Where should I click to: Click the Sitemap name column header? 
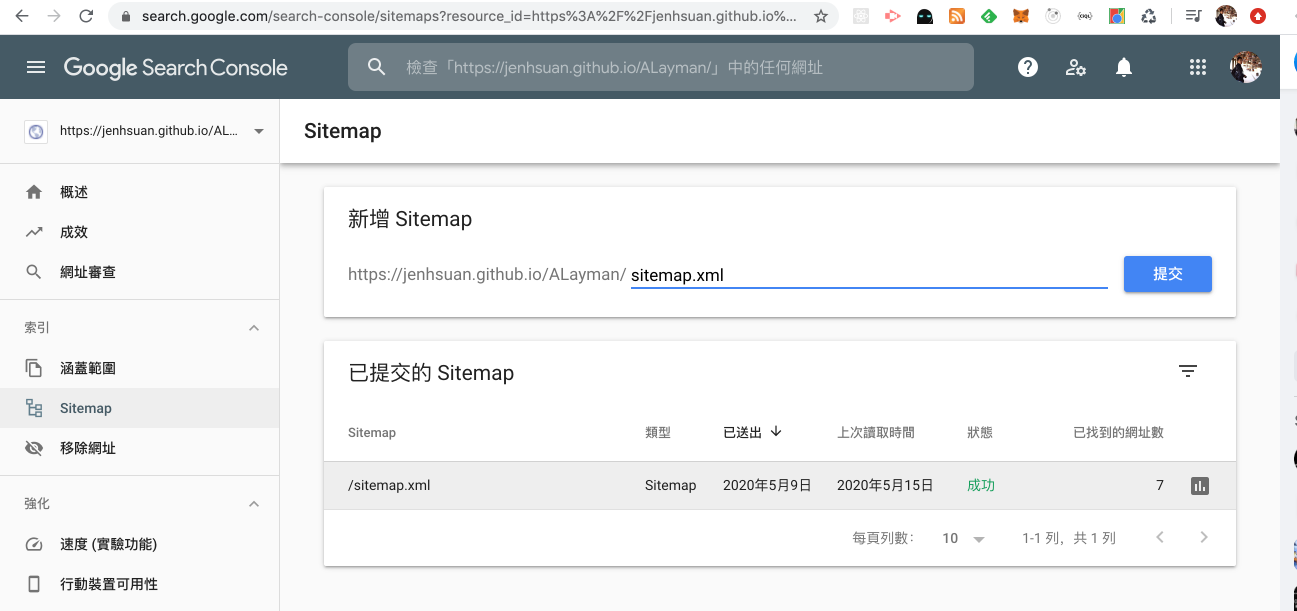(372, 433)
